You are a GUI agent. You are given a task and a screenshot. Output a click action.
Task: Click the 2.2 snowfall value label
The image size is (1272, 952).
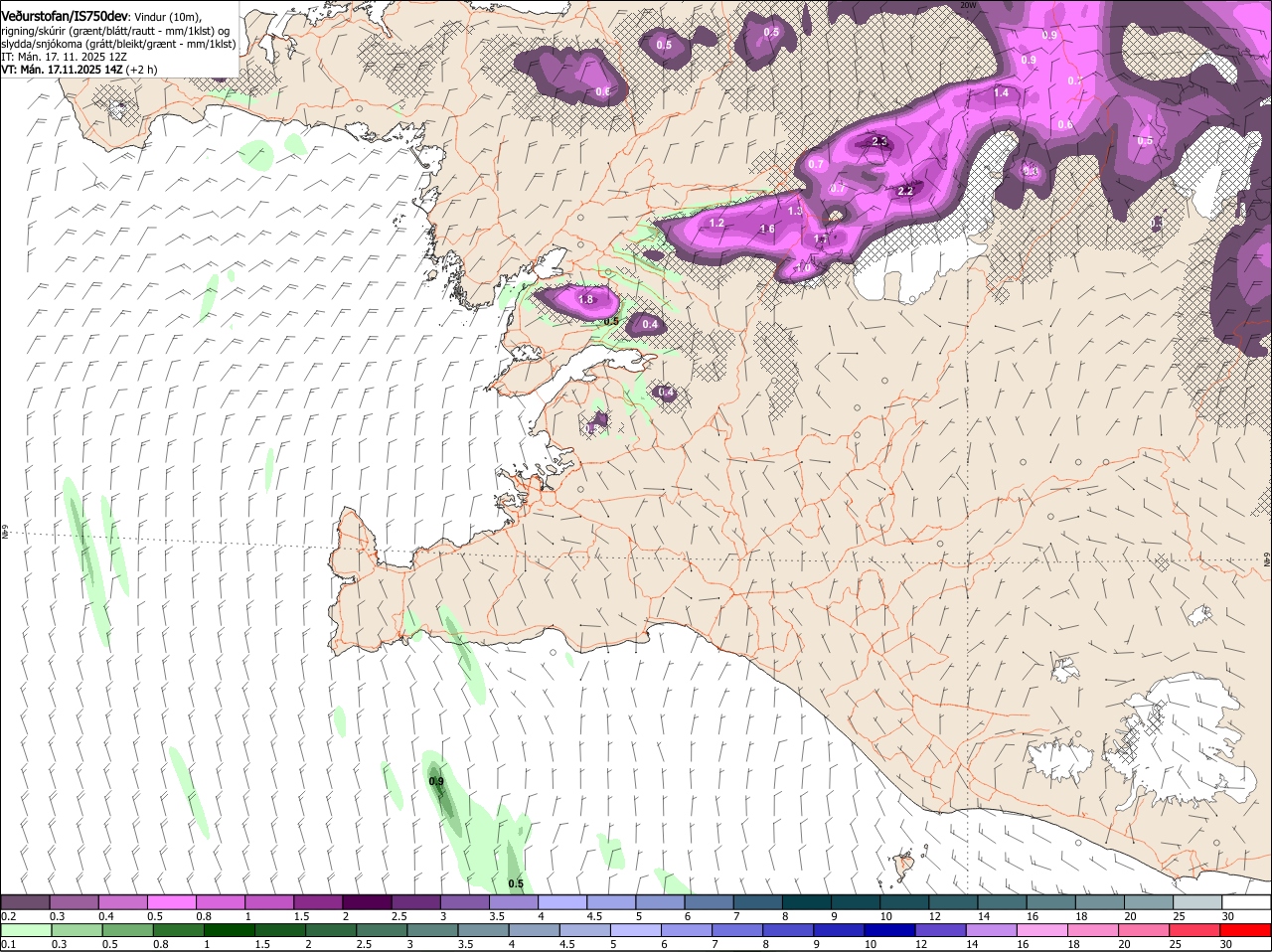[x=905, y=191]
